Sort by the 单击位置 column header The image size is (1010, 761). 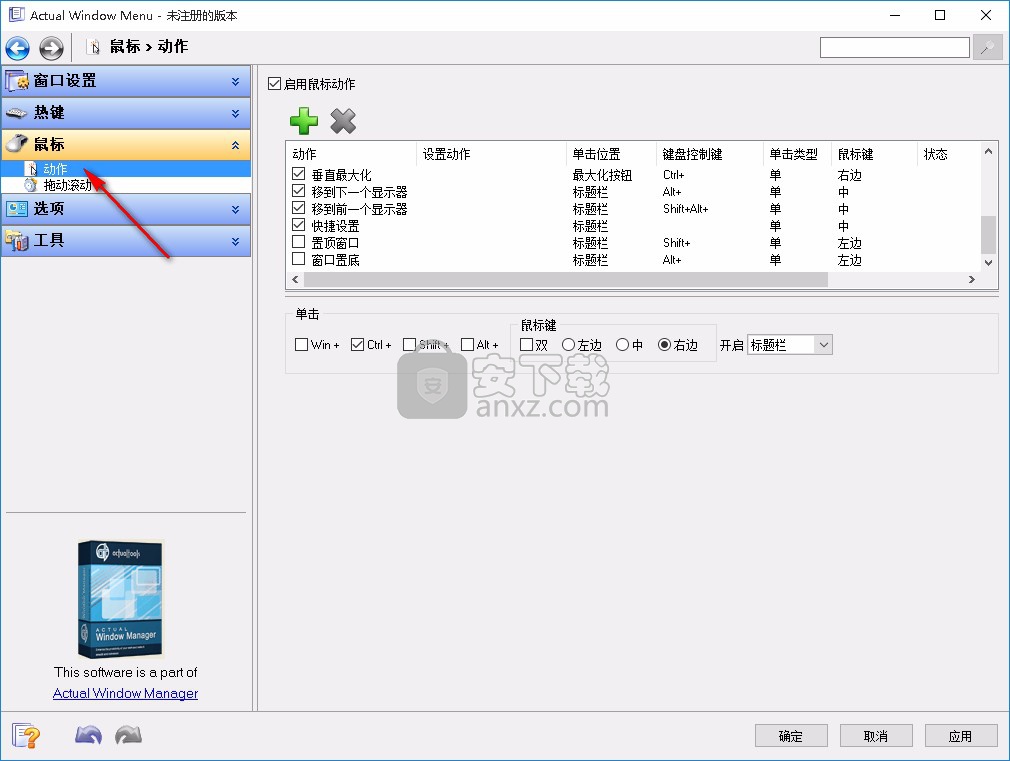coord(611,154)
